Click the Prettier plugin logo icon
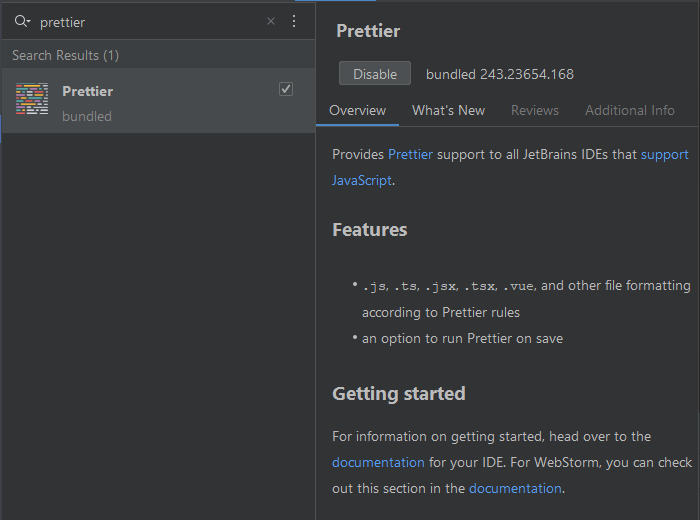 click(32, 100)
